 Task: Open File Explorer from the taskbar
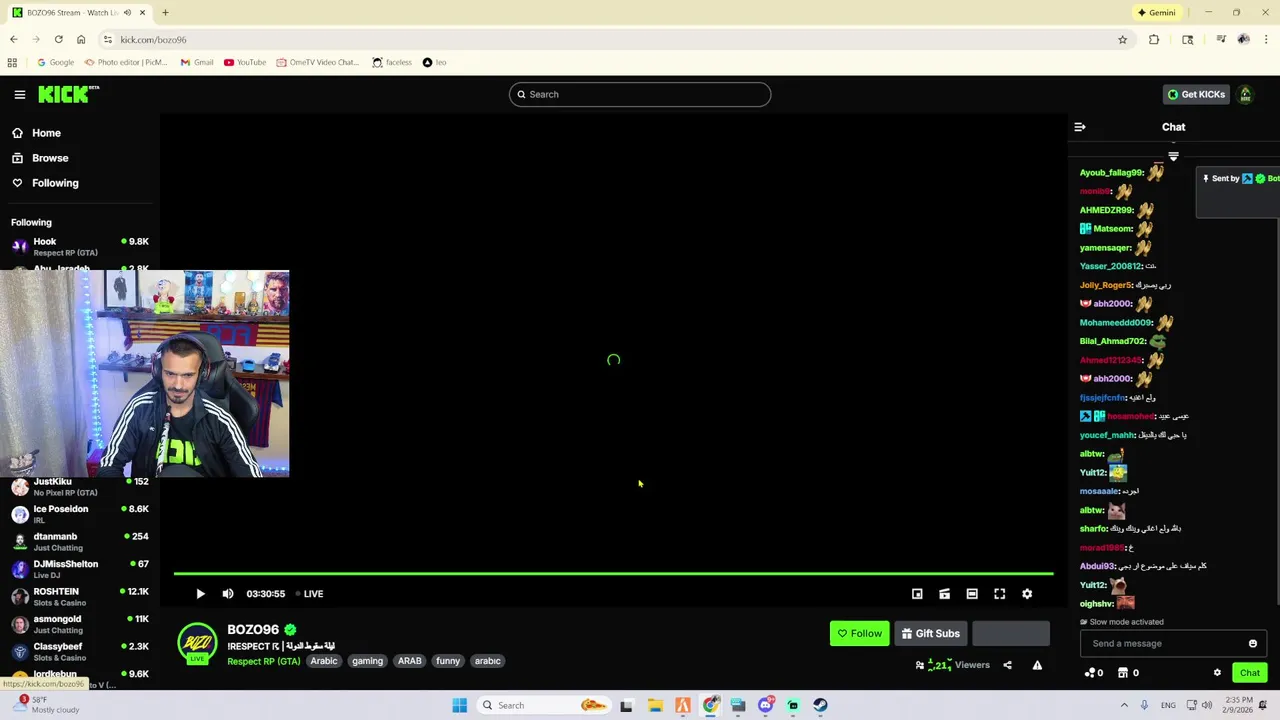click(x=655, y=705)
